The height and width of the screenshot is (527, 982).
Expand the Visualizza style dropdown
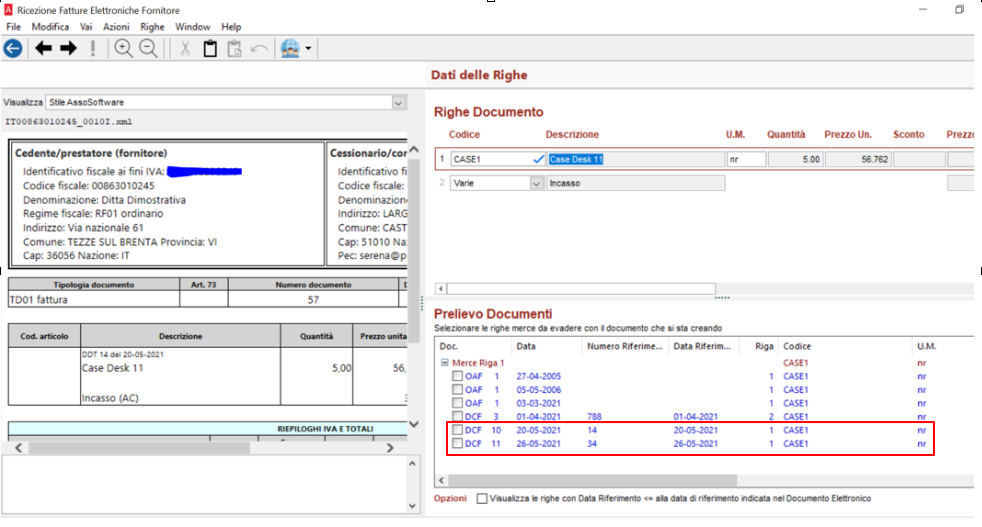click(x=398, y=102)
